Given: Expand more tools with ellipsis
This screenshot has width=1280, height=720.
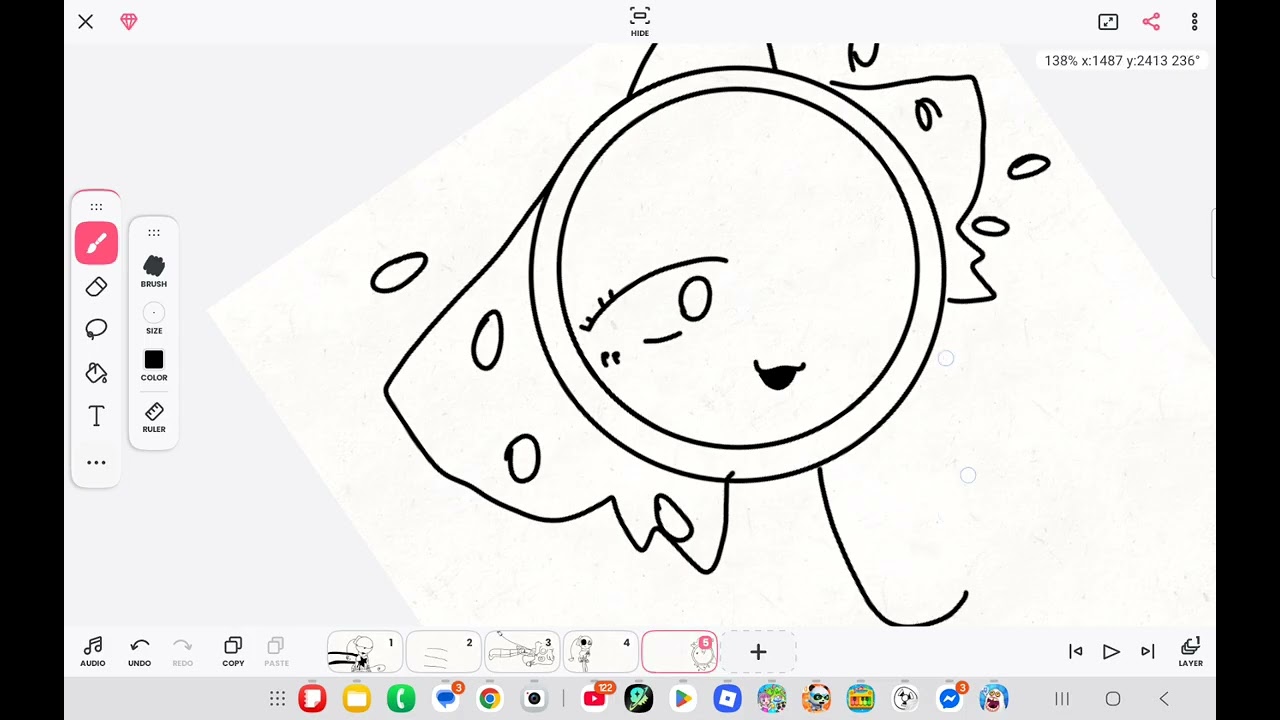Looking at the screenshot, I should pyautogui.click(x=96, y=463).
